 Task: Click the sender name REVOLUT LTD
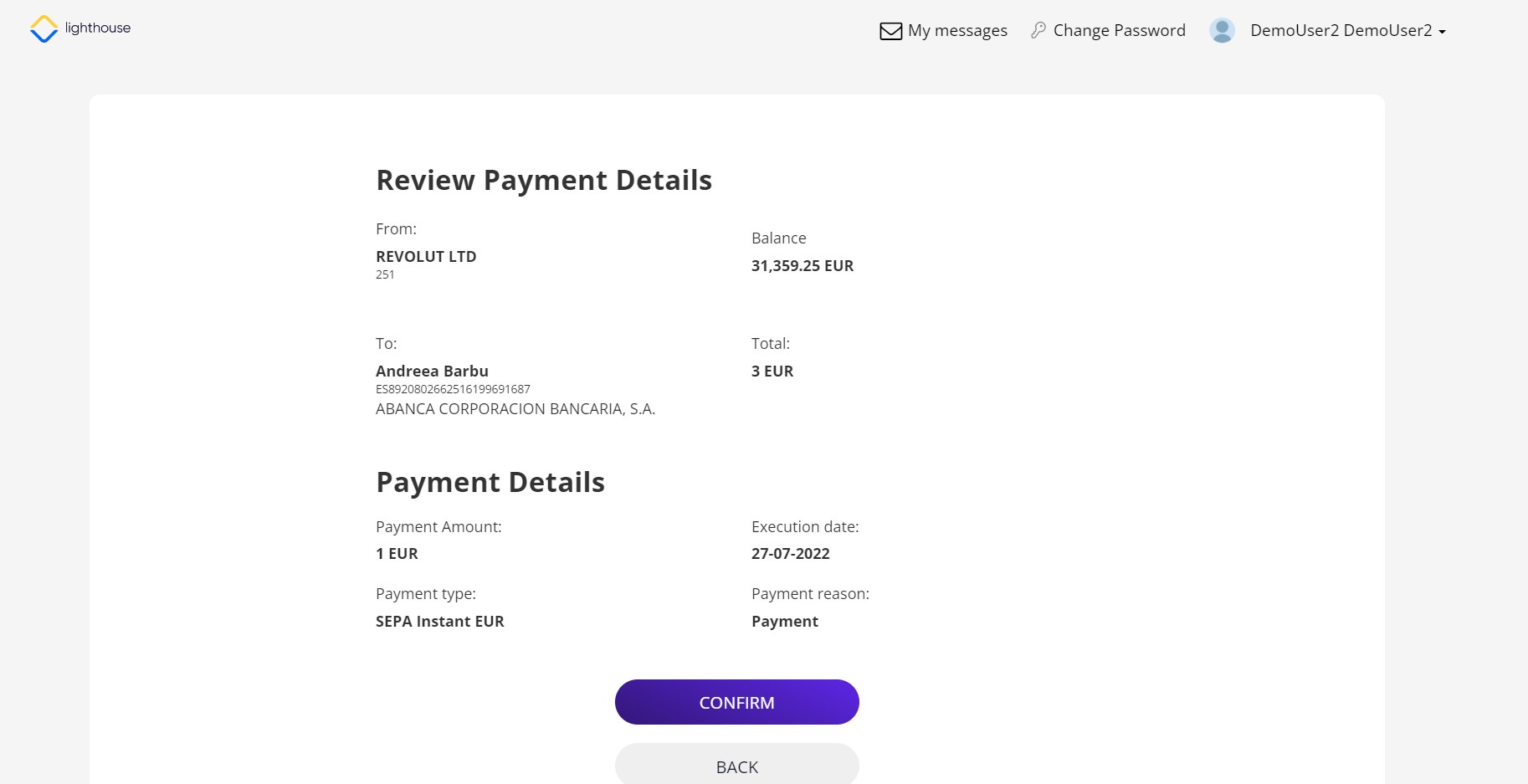coord(426,257)
